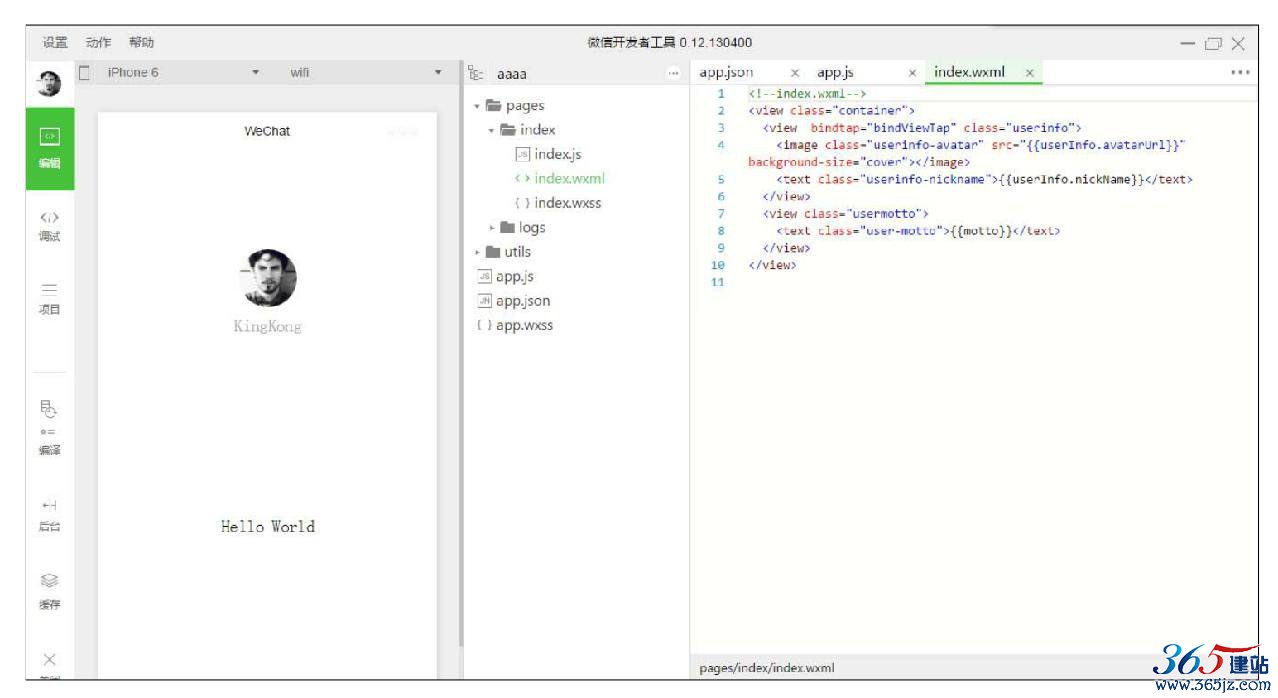This screenshot has width=1278, height=698.
Task: Switch to the app.json tab
Action: (726, 73)
